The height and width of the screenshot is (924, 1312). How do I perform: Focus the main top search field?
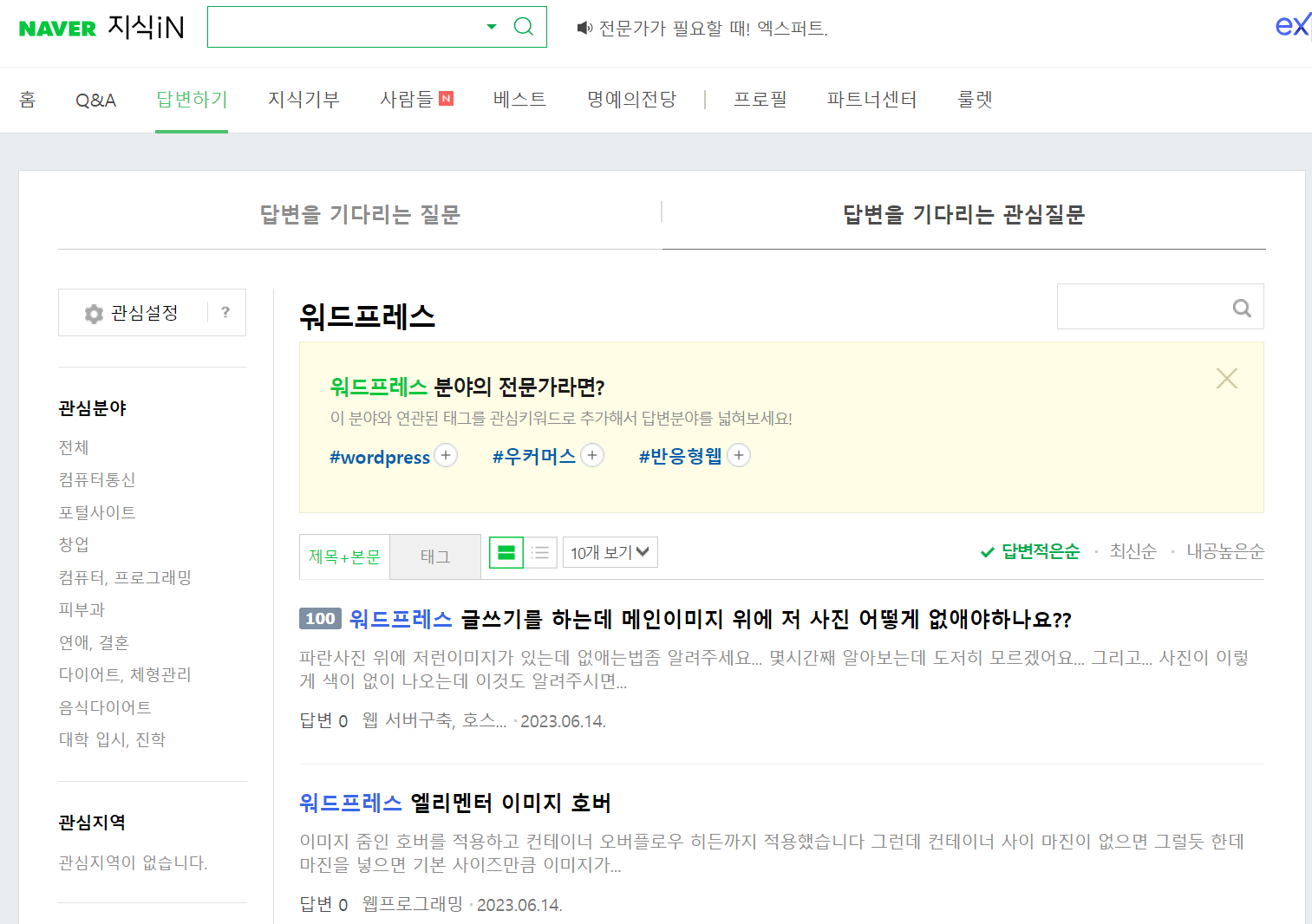click(347, 27)
